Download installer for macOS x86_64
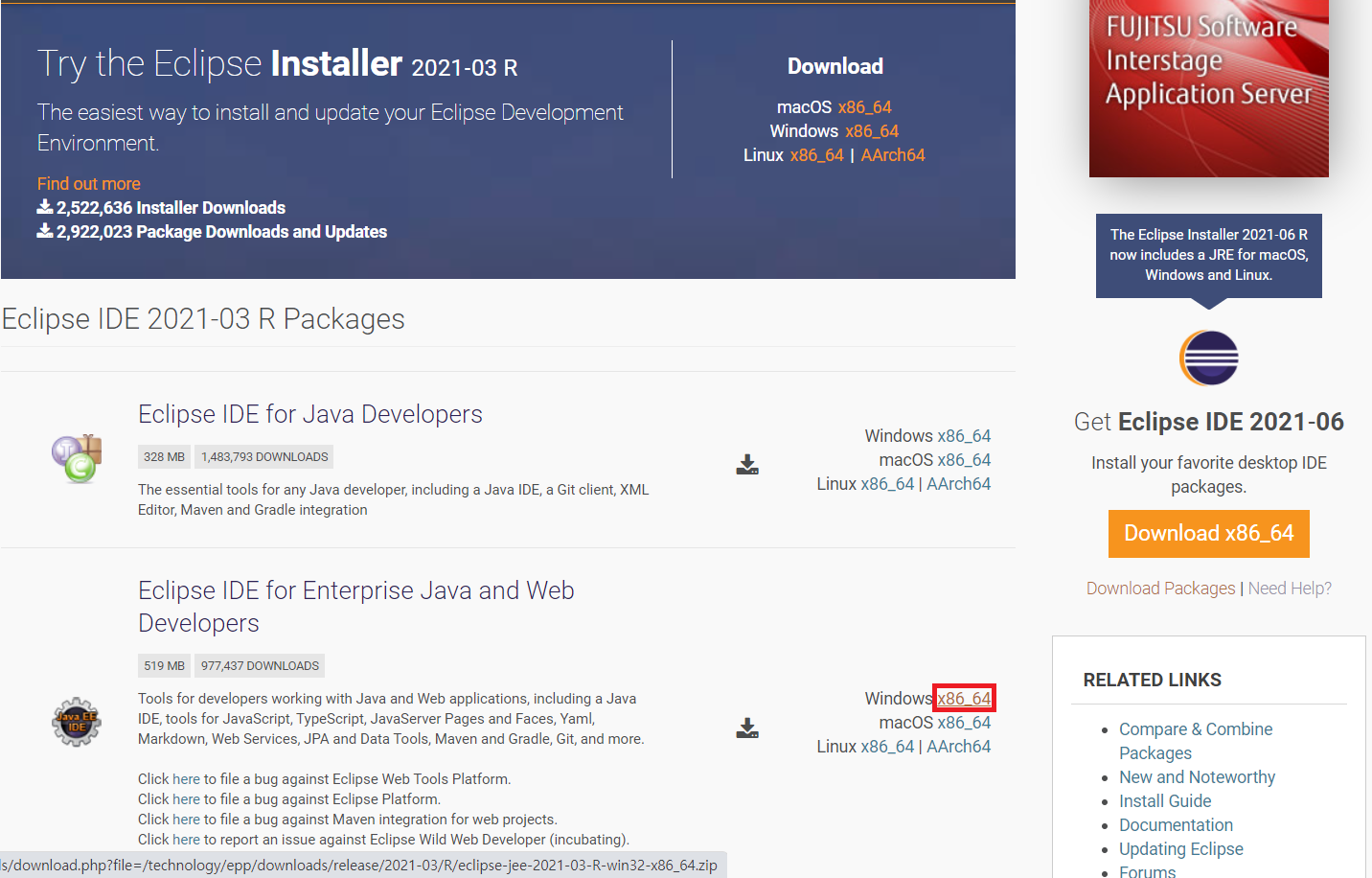1372x878 pixels. pyautogui.click(x=864, y=107)
